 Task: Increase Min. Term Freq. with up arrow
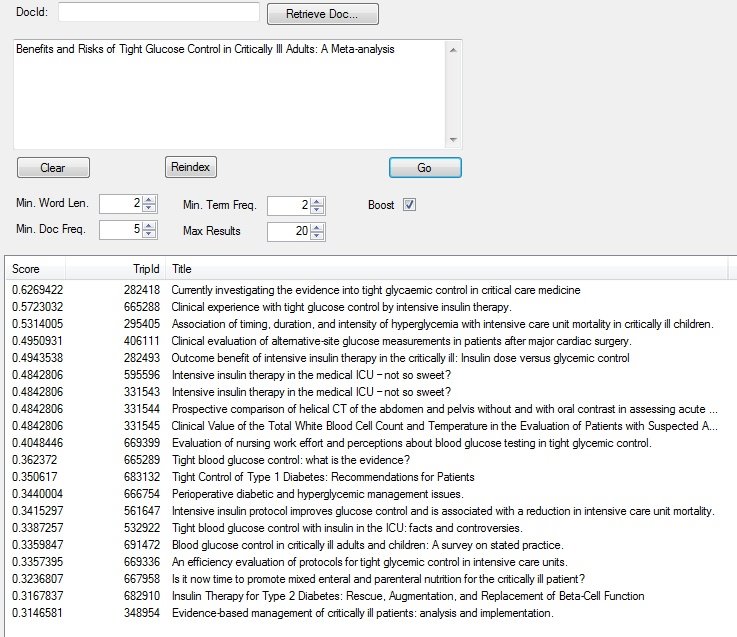[x=317, y=200]
